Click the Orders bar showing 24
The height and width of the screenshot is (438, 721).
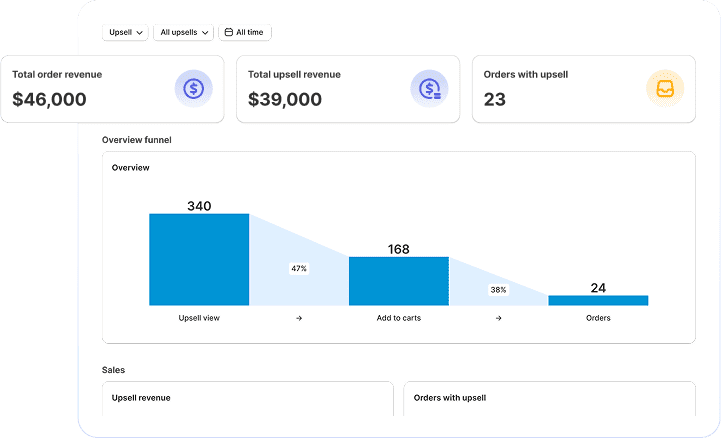(x=598, y=300)
